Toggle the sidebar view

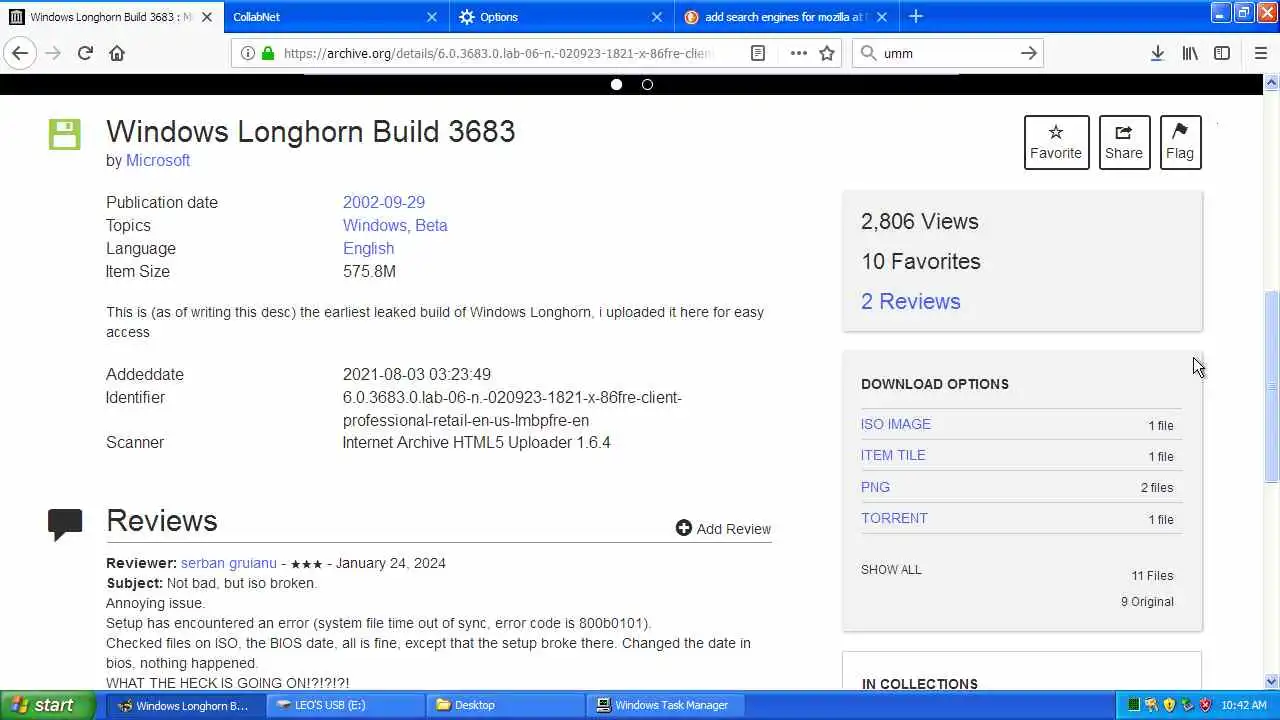[x=1222, y=53]
